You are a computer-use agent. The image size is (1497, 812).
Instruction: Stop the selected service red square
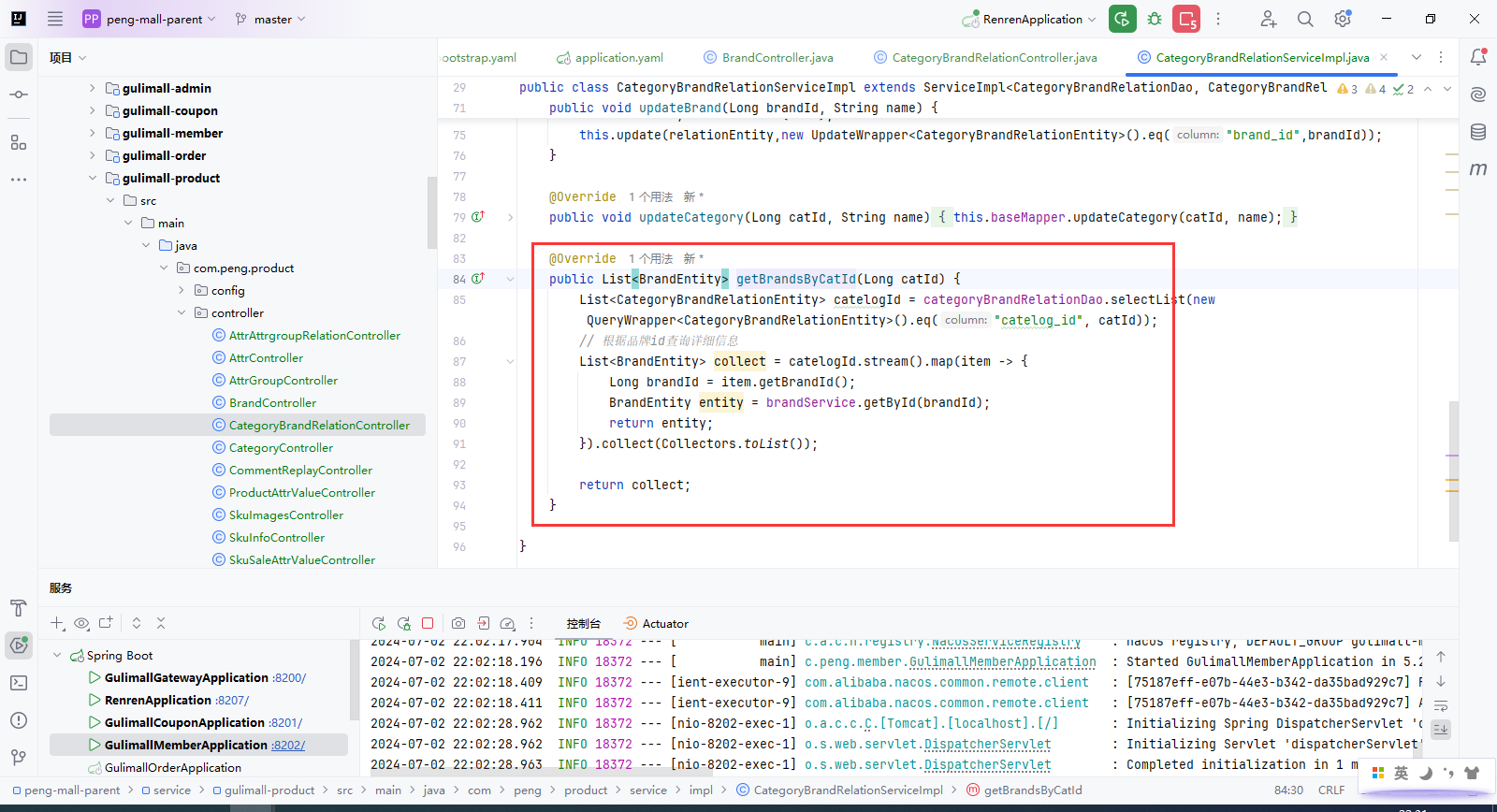428,623
